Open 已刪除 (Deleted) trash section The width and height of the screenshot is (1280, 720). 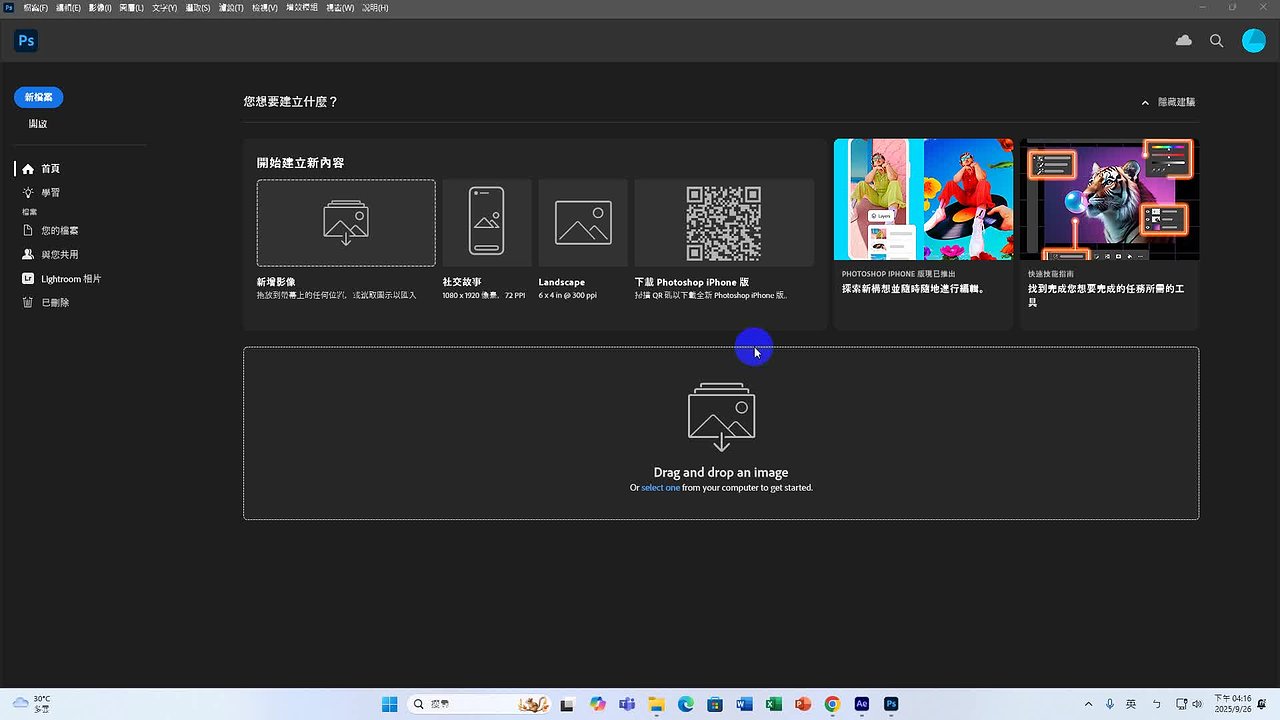(55, 303)
